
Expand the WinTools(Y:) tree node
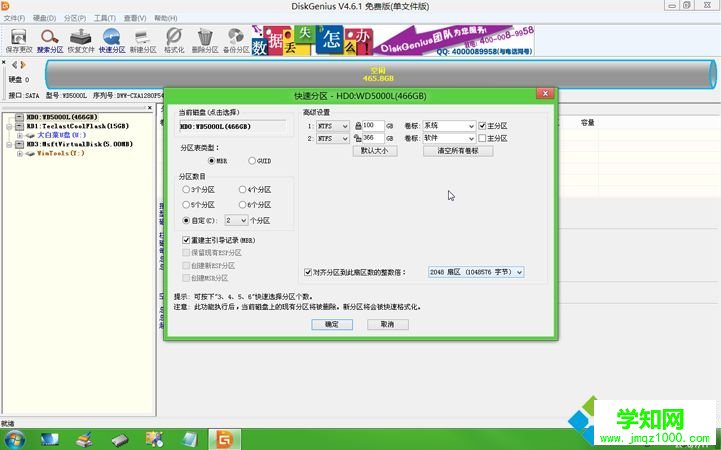click(x=19, y=154)
